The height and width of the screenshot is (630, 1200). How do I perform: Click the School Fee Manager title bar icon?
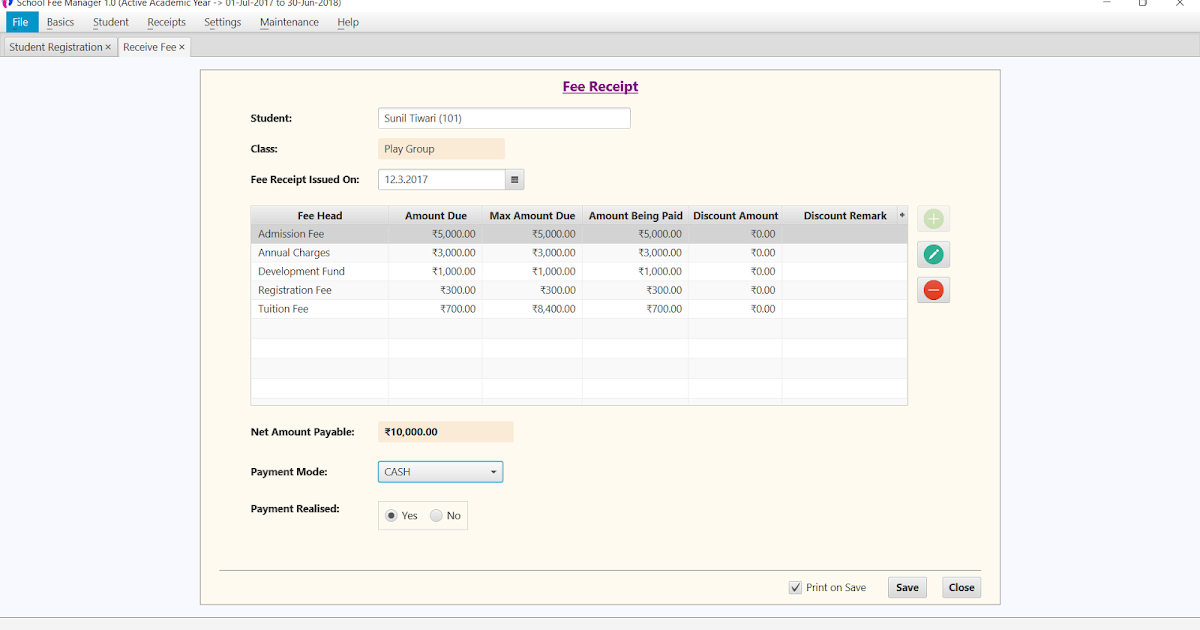pyautogui.click(x=8, y=3)
